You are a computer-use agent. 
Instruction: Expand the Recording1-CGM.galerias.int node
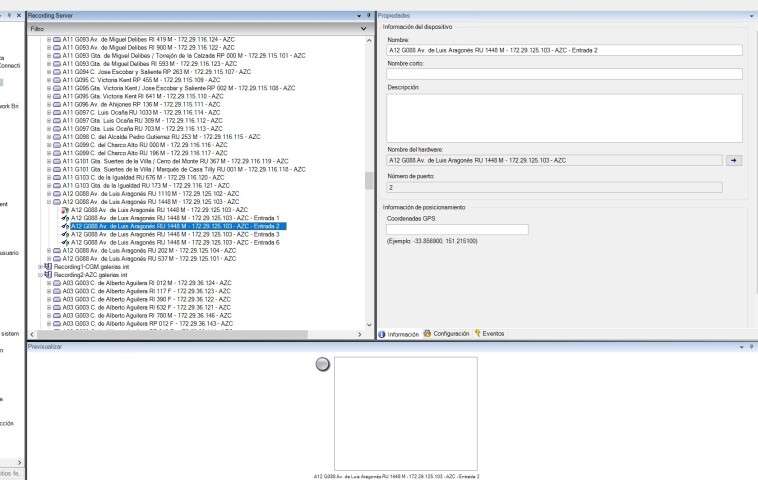click(40, 267)
